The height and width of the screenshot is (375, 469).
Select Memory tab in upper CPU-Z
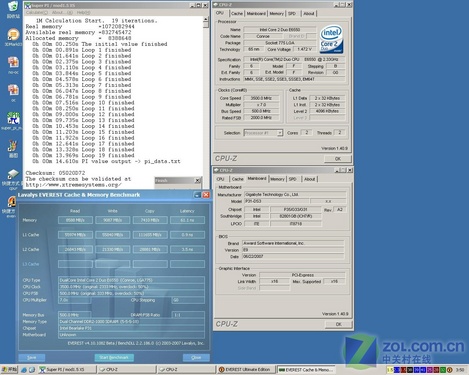coord(277,13)
